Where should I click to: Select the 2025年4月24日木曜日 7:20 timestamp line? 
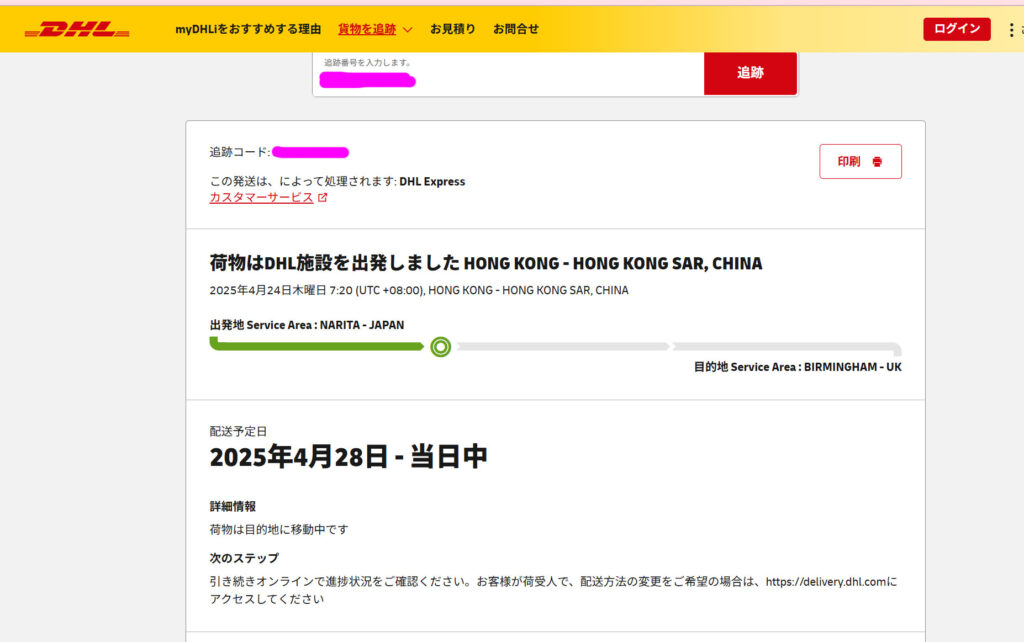click(x=419, y=290)
